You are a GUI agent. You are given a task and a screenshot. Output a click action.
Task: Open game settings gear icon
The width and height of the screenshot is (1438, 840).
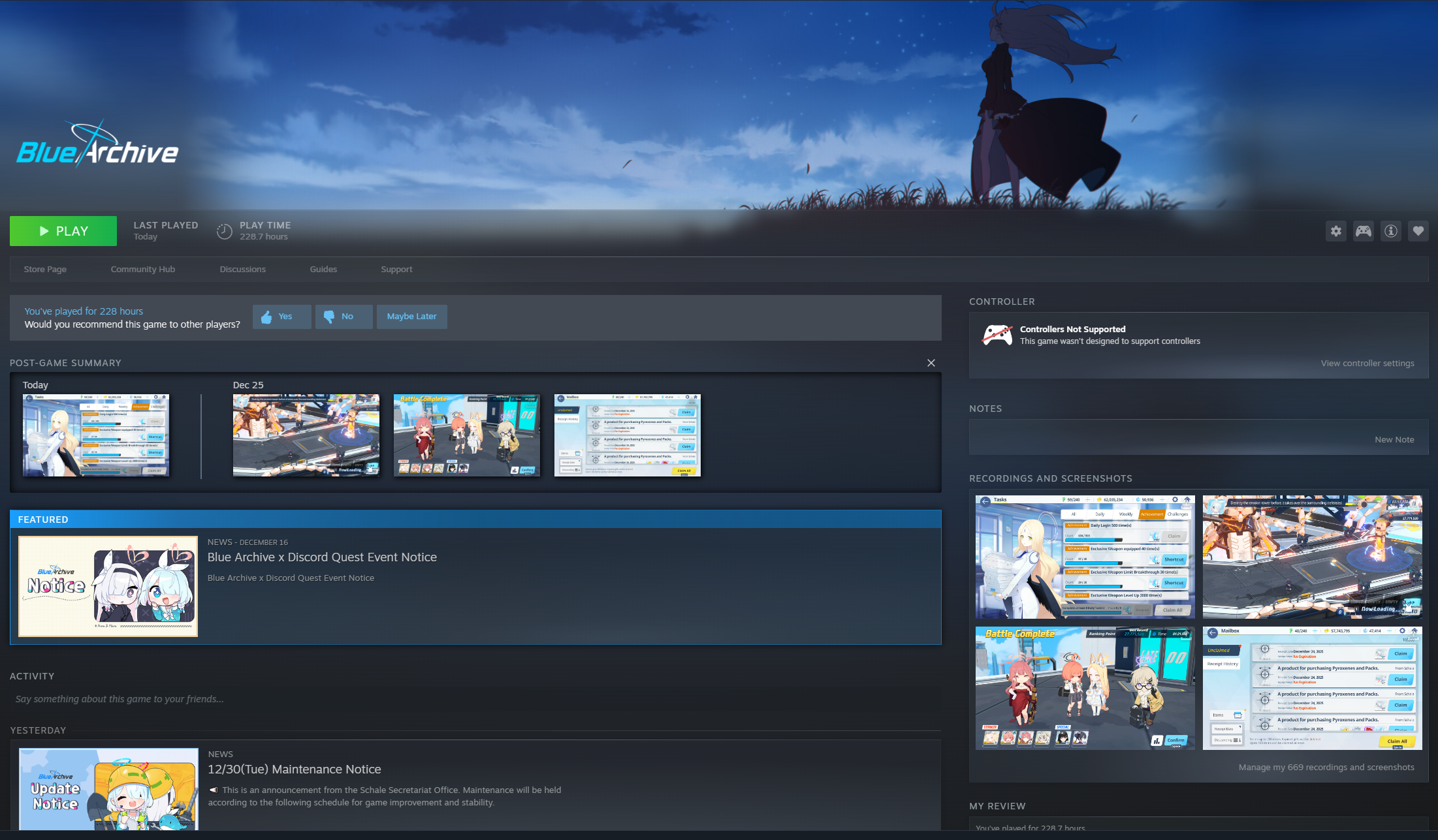(1335, 231)
